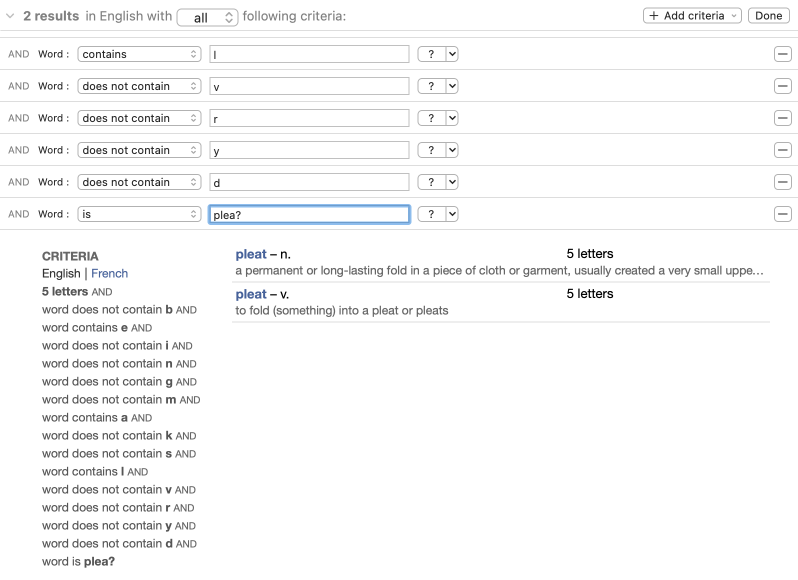Screen dimensions: 798x580
Task: Open the 'pleat' verb entry
Action: [251, 294]
